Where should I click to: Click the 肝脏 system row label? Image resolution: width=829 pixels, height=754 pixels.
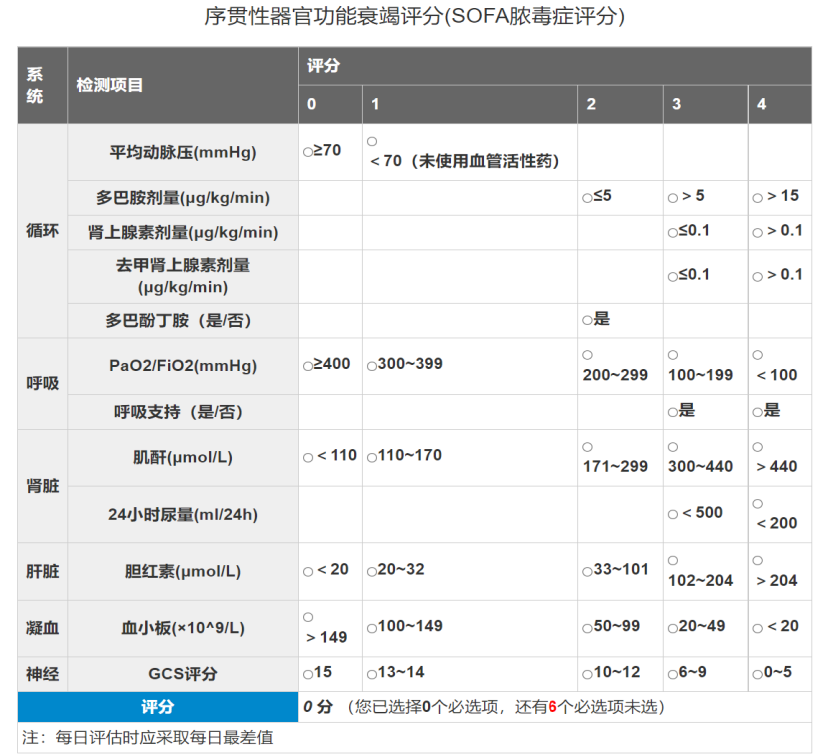(42, 571)
